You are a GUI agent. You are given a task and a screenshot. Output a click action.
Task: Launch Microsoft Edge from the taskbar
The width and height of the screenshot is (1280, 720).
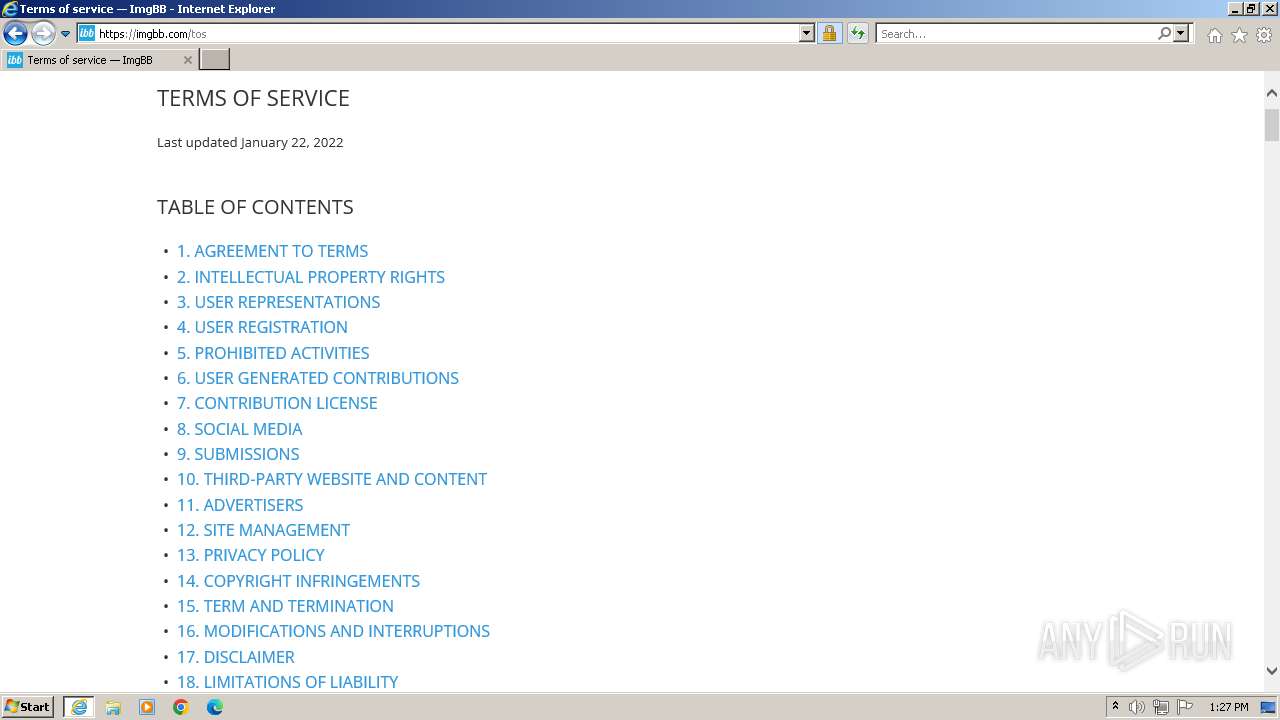215,707
